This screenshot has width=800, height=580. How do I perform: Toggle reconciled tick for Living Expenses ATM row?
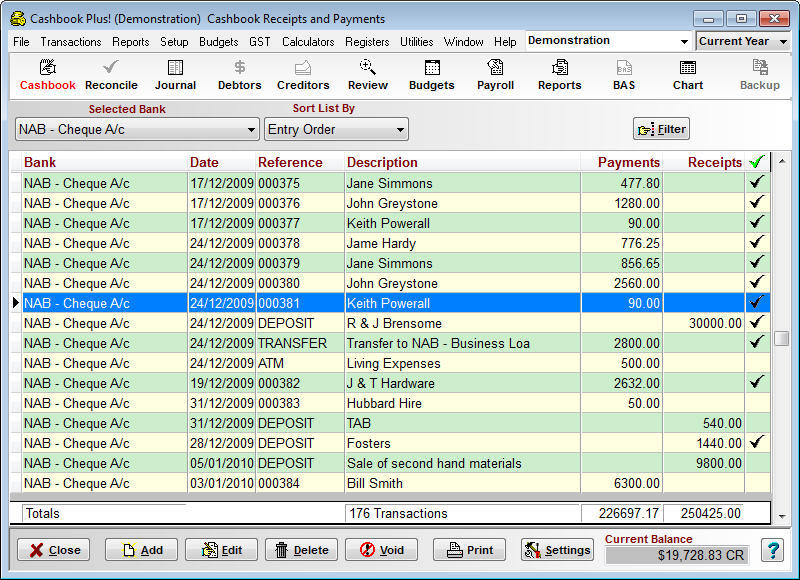coord(757,363)
